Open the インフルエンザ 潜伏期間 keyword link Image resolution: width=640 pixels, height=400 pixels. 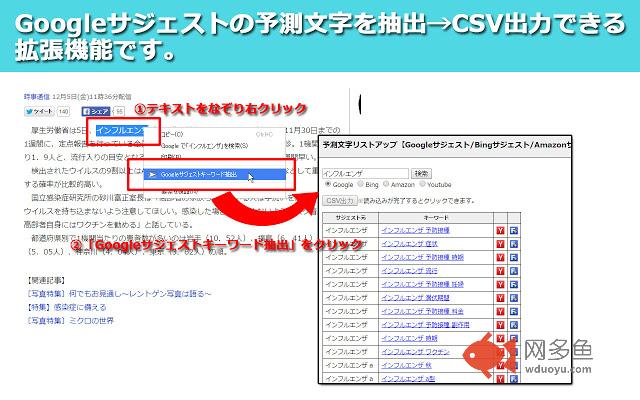tap(416, 298)
